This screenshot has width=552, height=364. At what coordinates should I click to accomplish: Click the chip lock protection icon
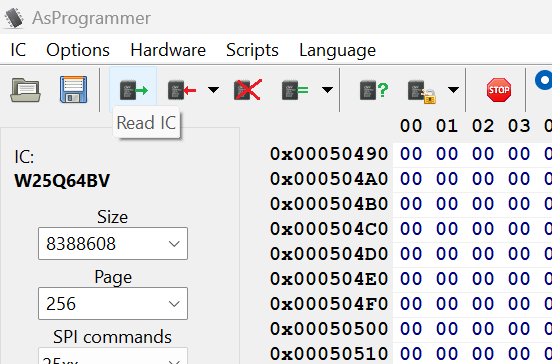(x=421, y=91)
